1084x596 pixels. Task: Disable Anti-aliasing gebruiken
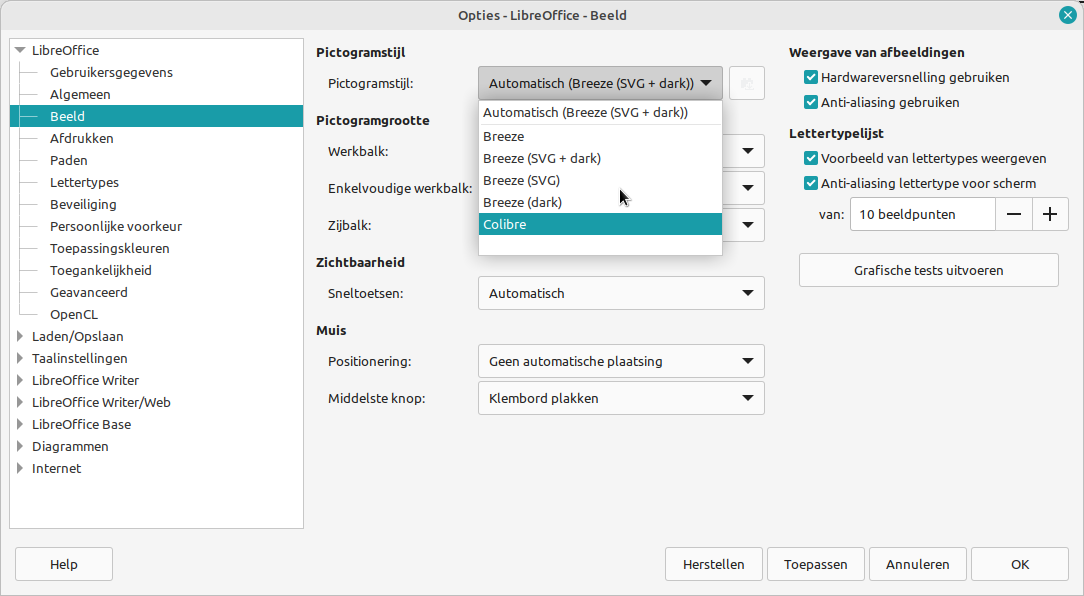810,102
